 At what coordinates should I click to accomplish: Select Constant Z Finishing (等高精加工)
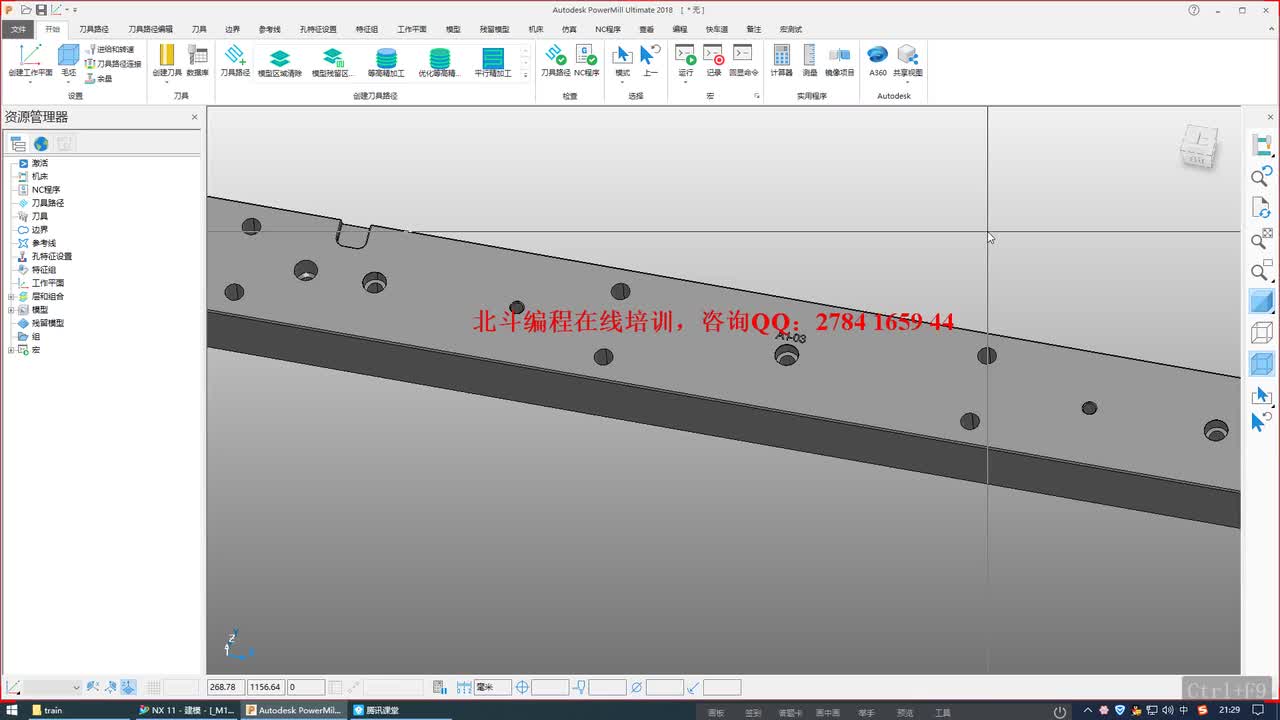[386, 62]
